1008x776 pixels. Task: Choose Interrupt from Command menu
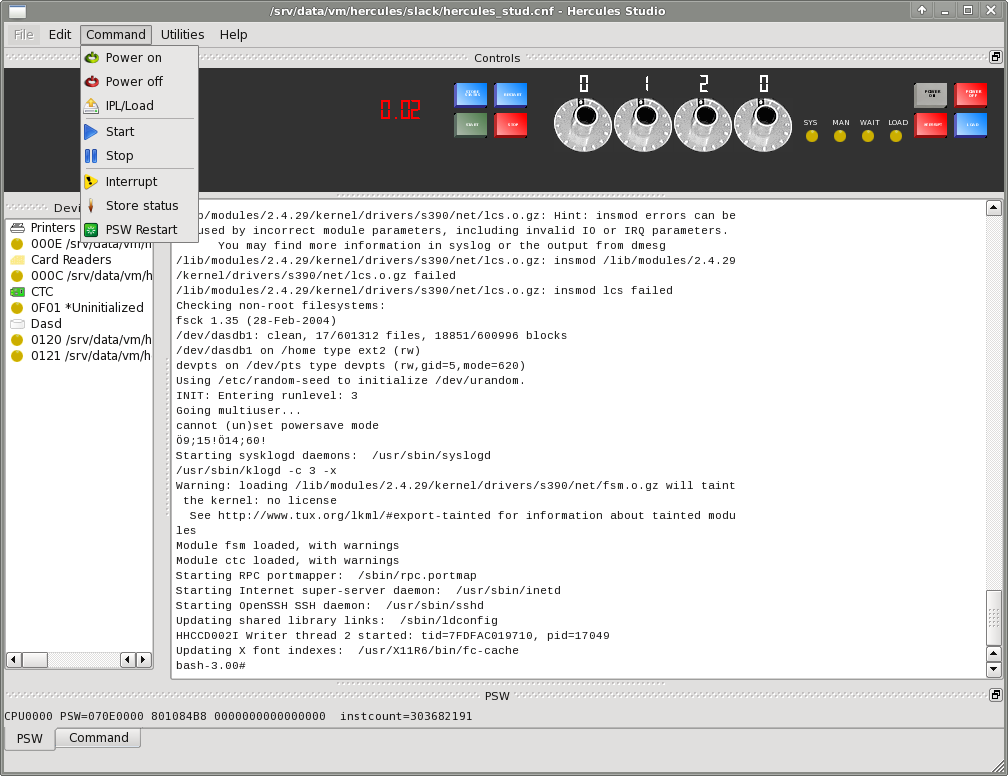(140, 182)
